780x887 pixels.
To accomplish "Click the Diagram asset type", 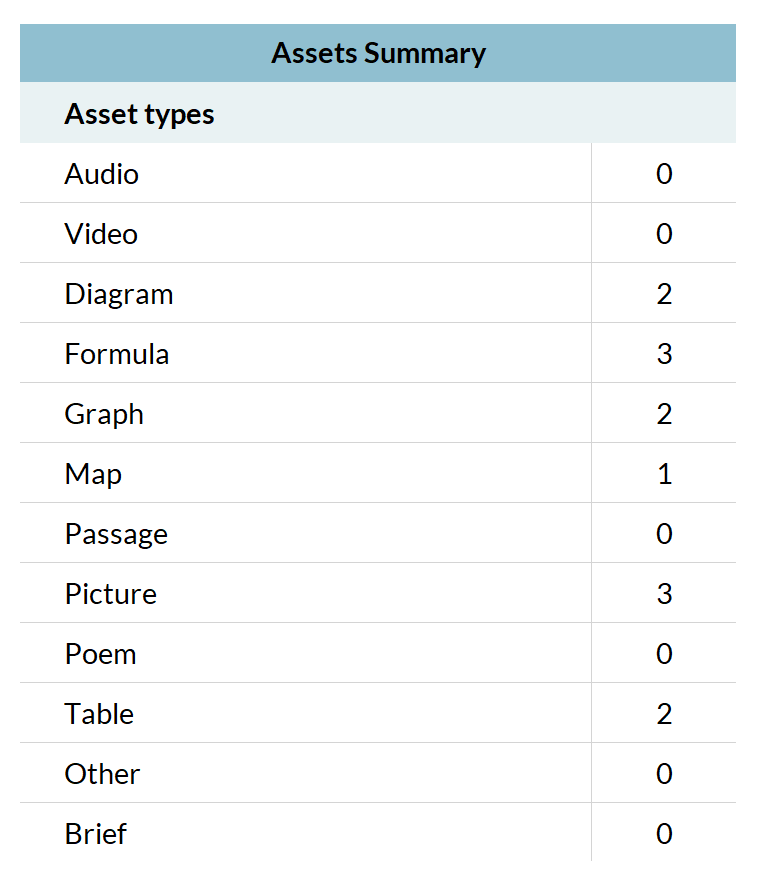I will (119, 294).
